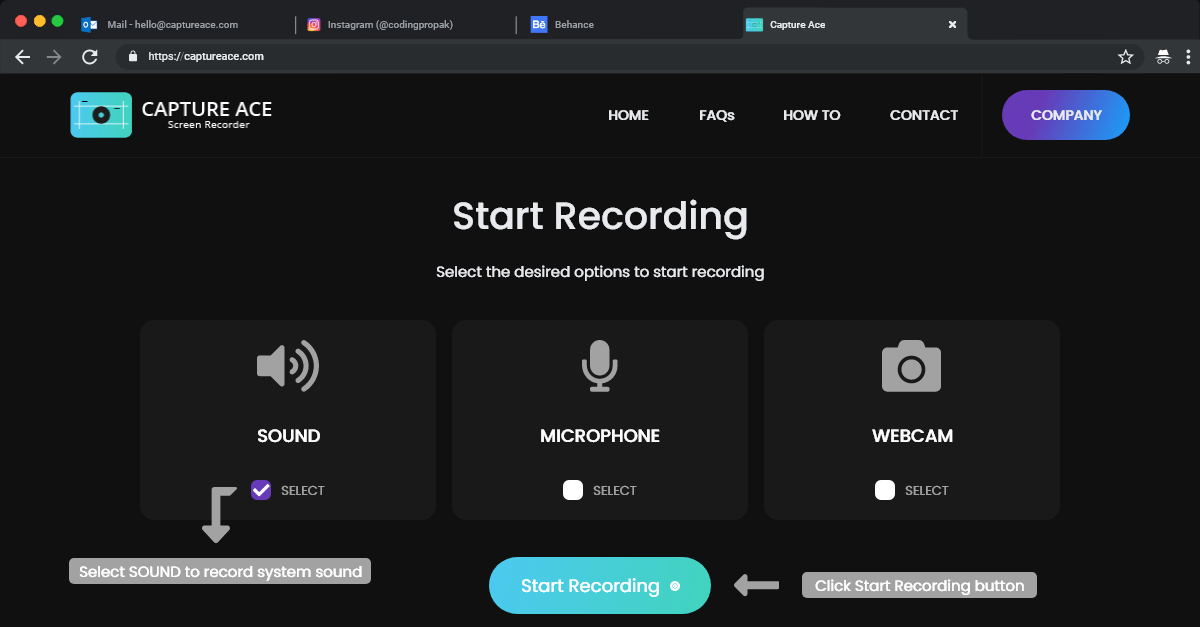Image resolution: width=1200 pixels, height=627 pixels.
Task: Go back using the back arrow
Action: tap(23, 57)
